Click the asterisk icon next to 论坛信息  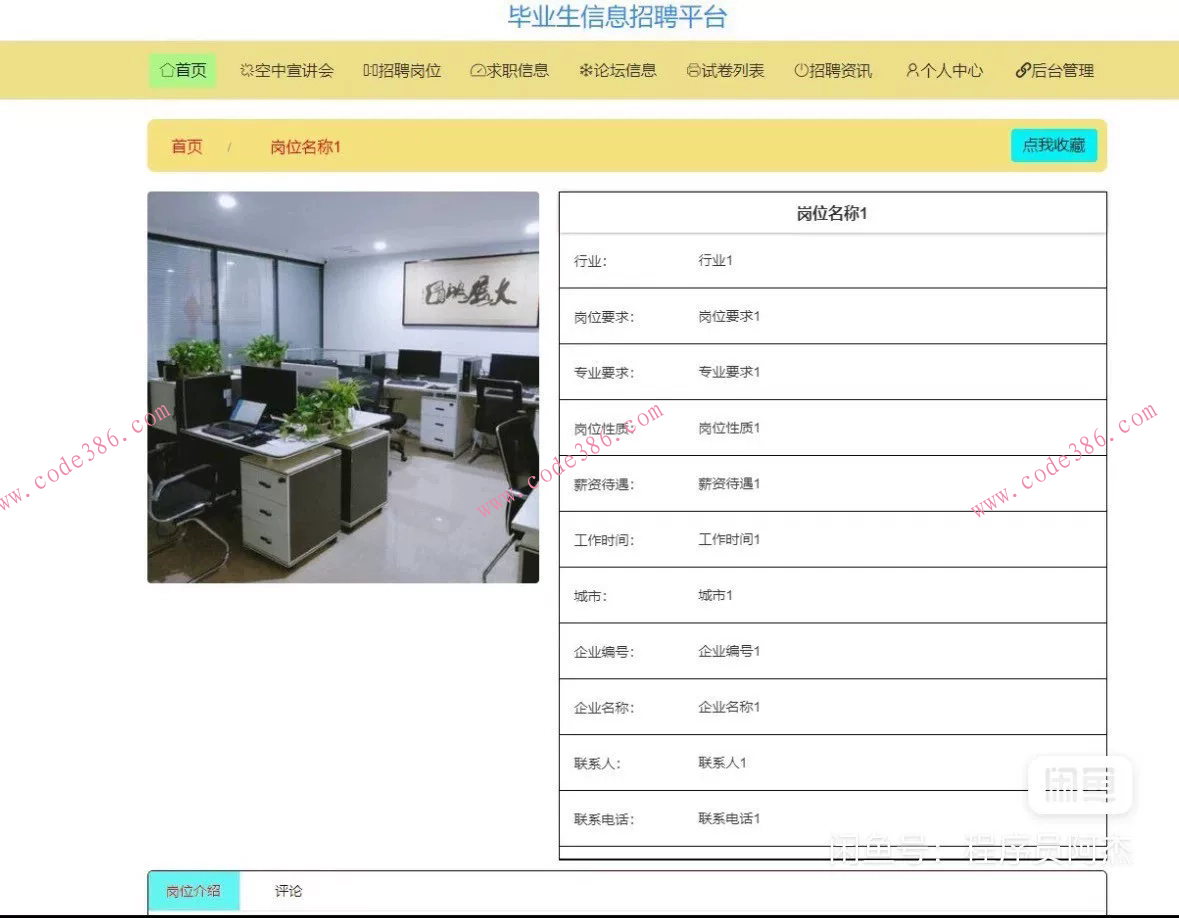[x=588, y=70]
